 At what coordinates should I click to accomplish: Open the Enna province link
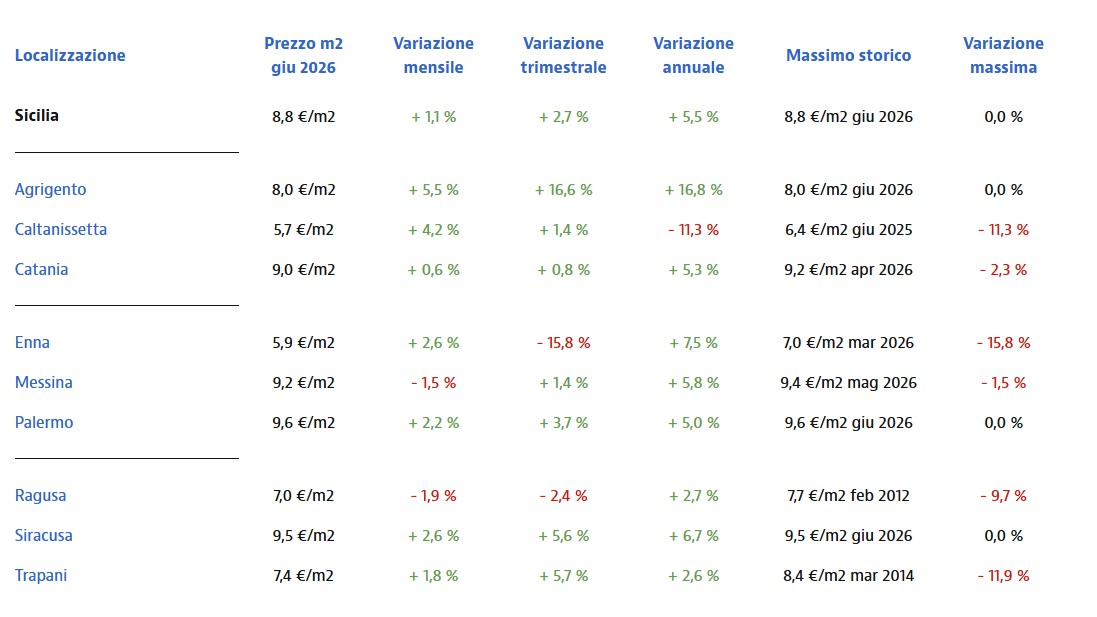click(x=32, y=343)
